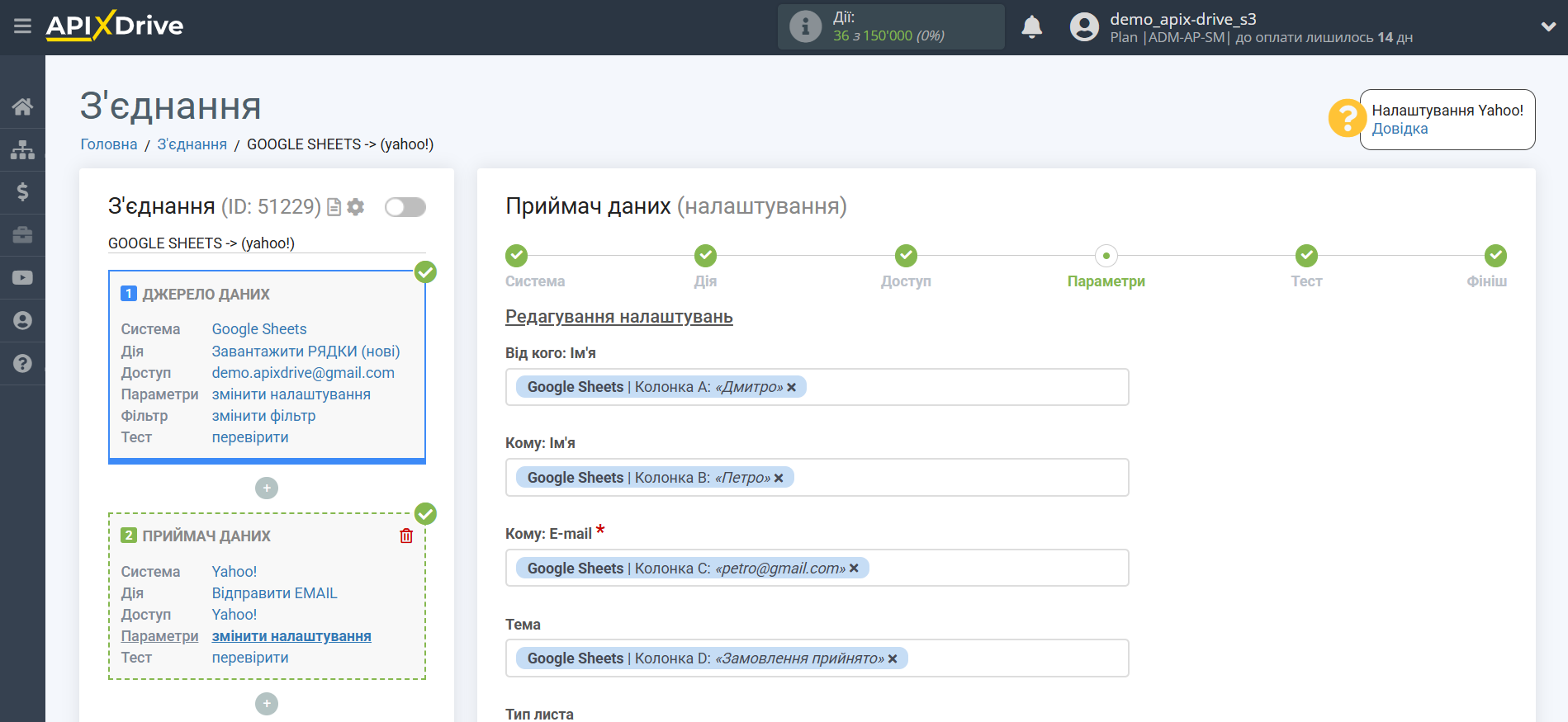The width and height of the screenshot is (1568, 722).
Task: Click the ApiX-Drive logo
Action: 115,26
